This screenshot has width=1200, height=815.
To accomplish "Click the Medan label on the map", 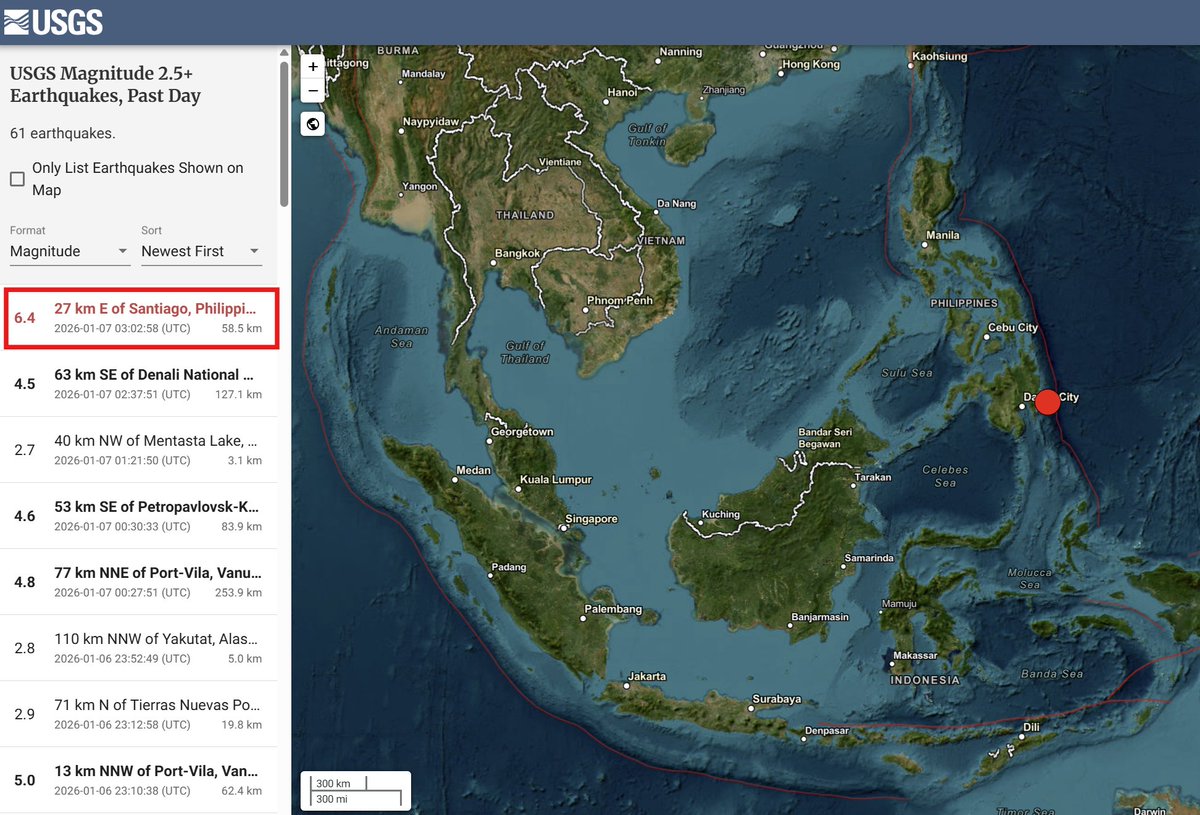I will coord(473,470).
